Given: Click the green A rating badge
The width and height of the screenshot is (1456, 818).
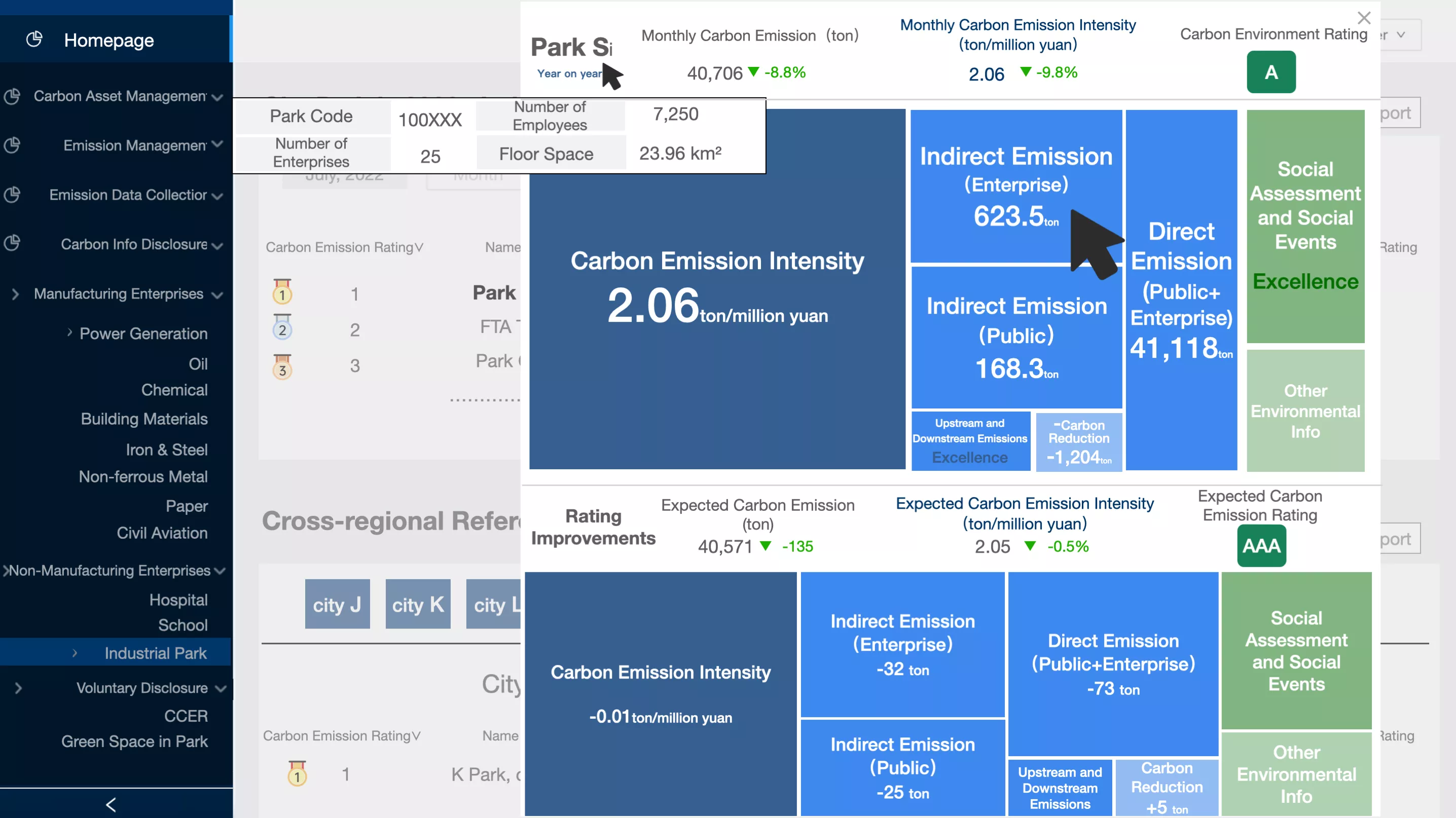Looking at the screenshot, I should pyautogui.click(x=1271, y=72).
